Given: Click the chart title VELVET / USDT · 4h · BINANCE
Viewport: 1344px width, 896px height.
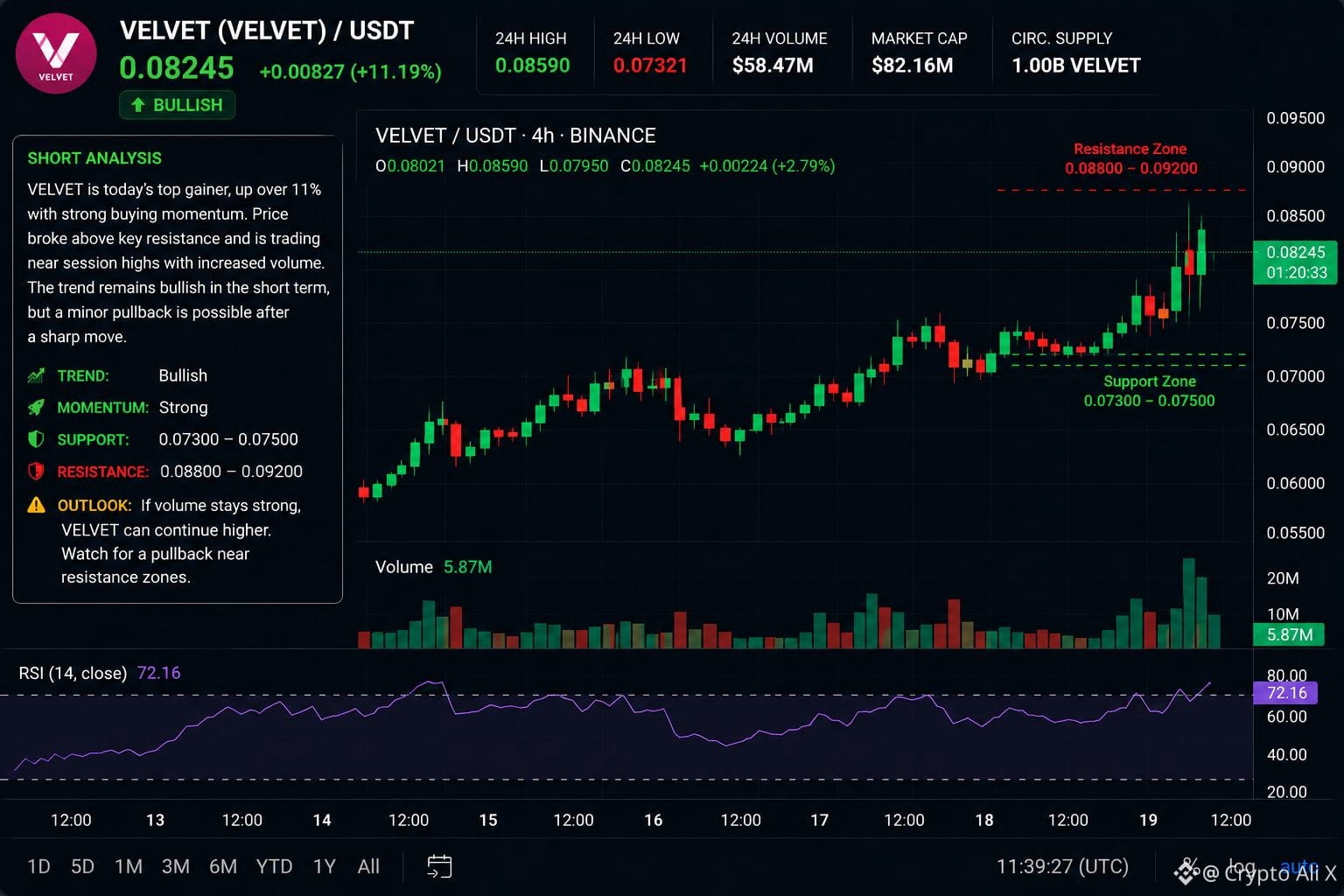Looking at the screenshot, I should point(515,136).
